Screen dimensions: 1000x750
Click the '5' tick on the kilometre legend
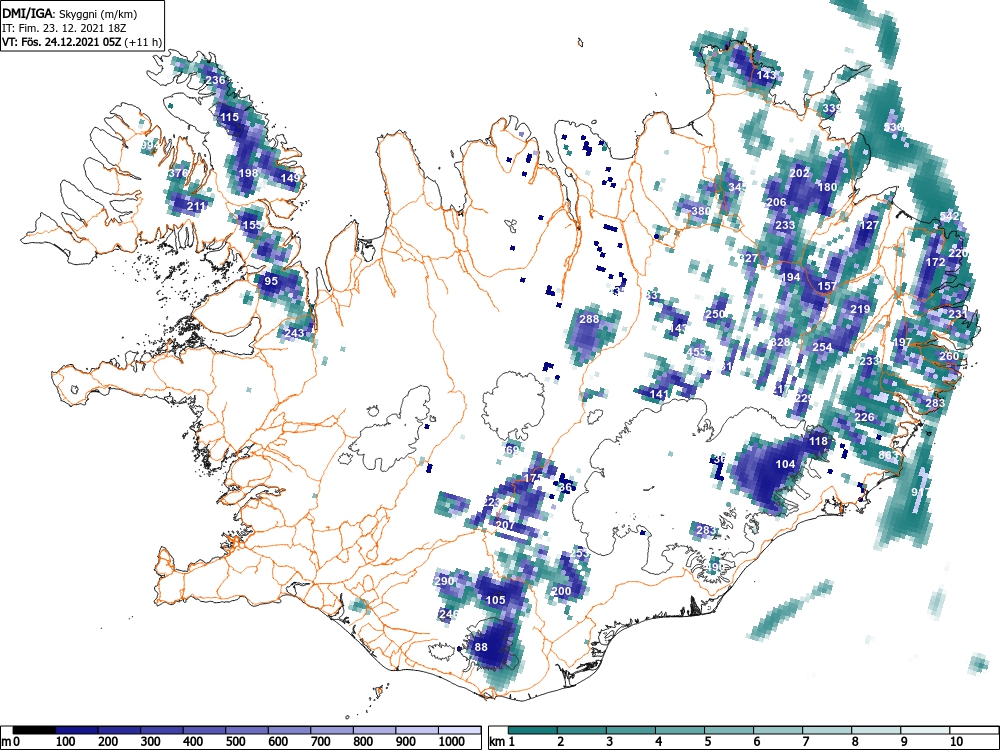(709, 742)
